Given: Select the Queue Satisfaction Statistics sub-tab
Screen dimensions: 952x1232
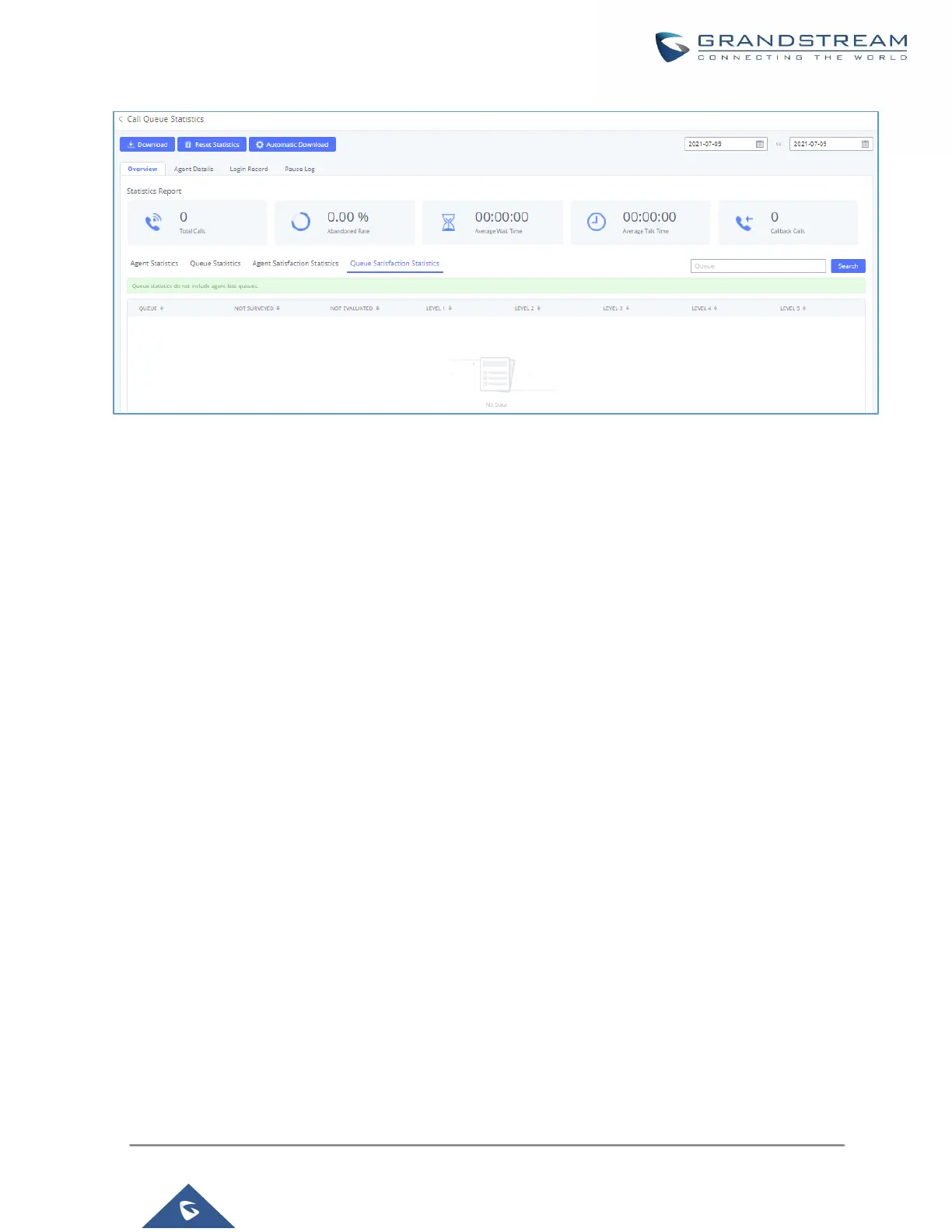Looking at the screenshot, I should (x=394, y=264).
